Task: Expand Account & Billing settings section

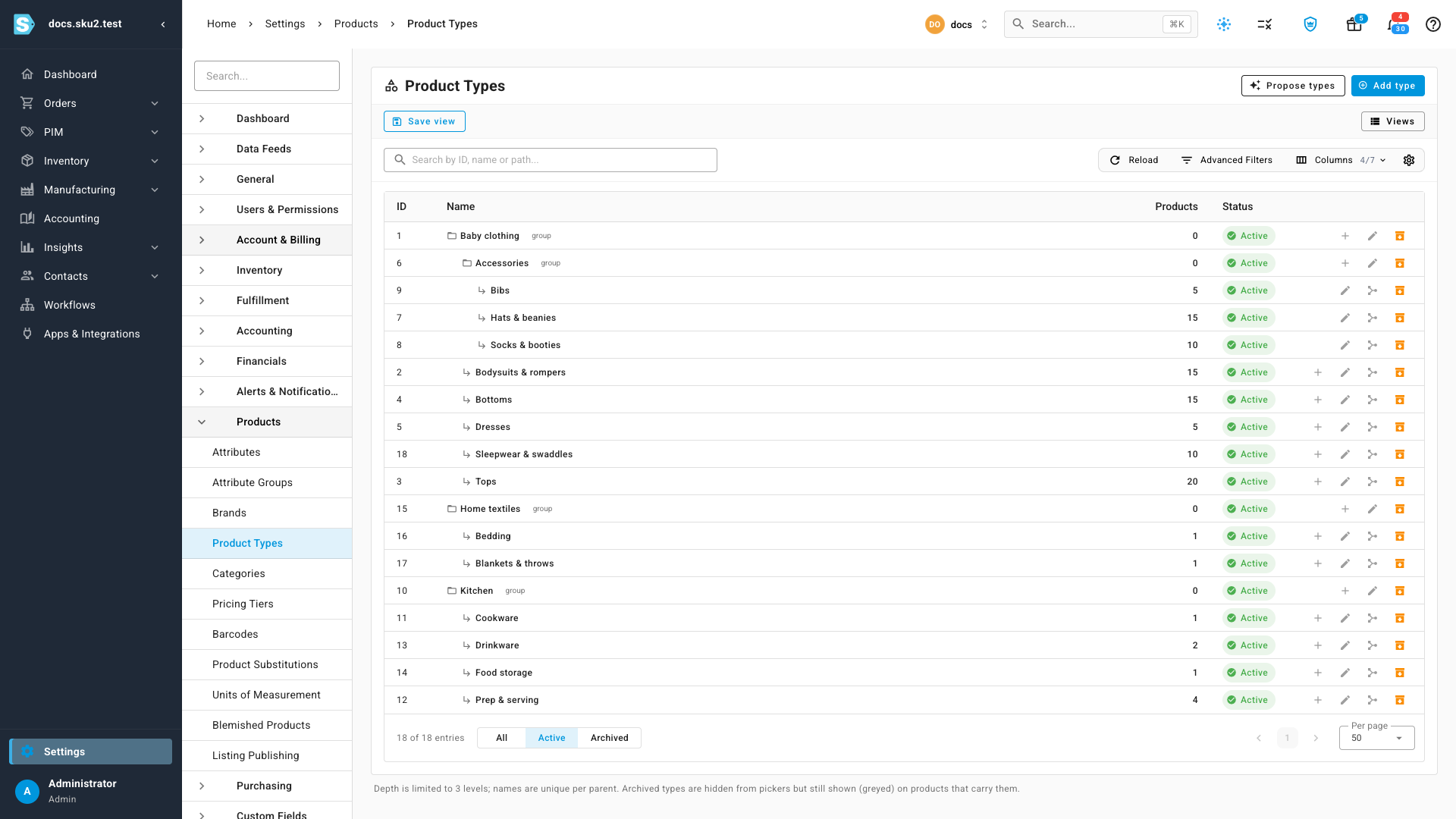Action: 267,240
